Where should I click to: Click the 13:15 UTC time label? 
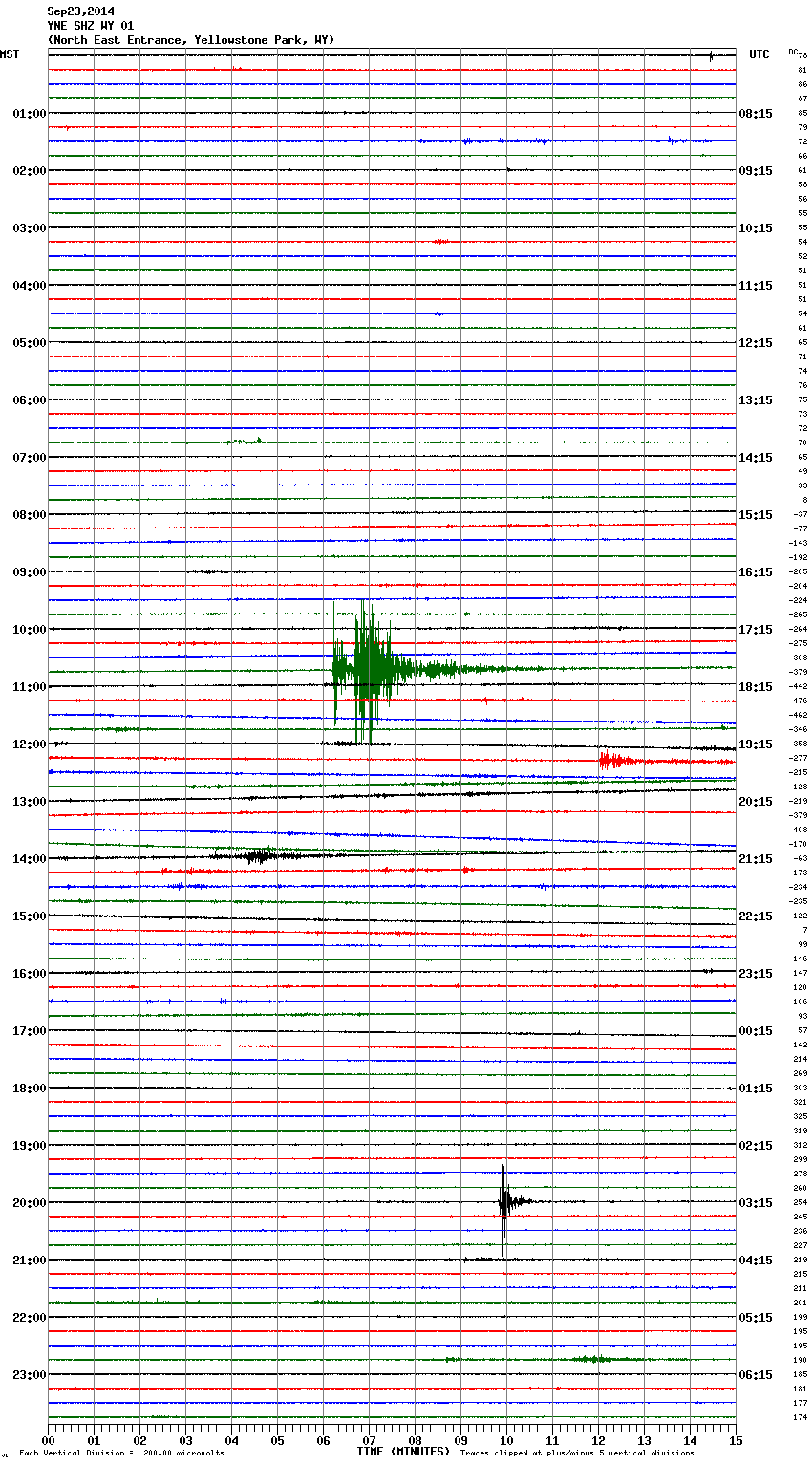[x=756, y=400]
